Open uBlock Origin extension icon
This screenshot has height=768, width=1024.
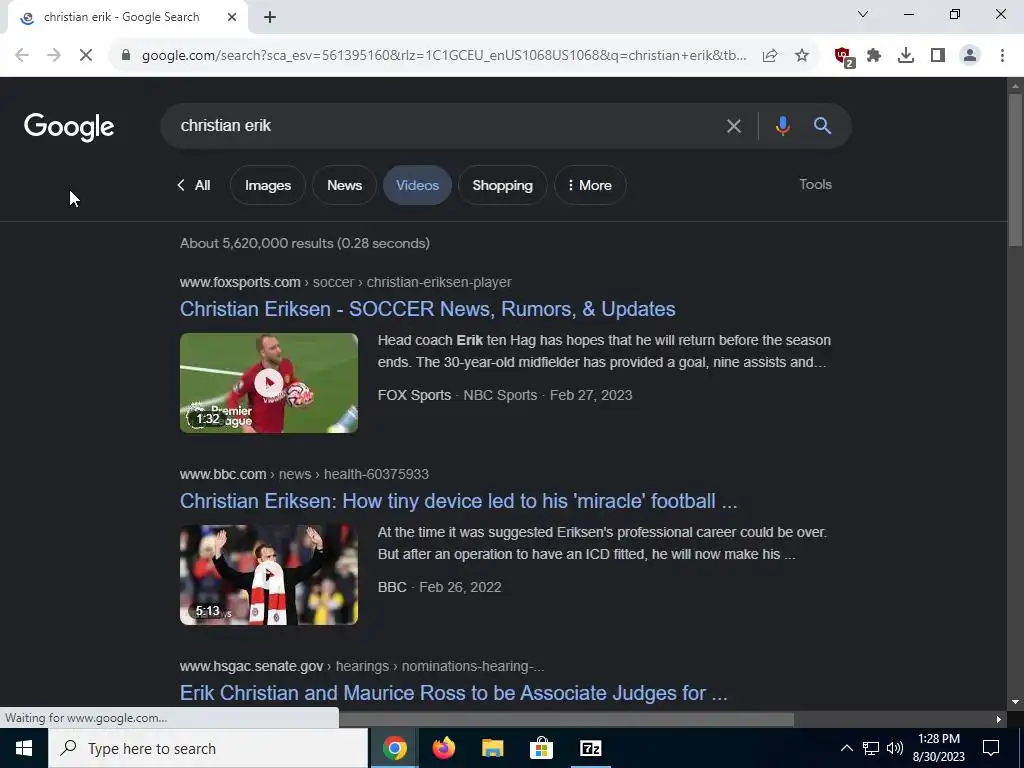click(x=844, y=56)
